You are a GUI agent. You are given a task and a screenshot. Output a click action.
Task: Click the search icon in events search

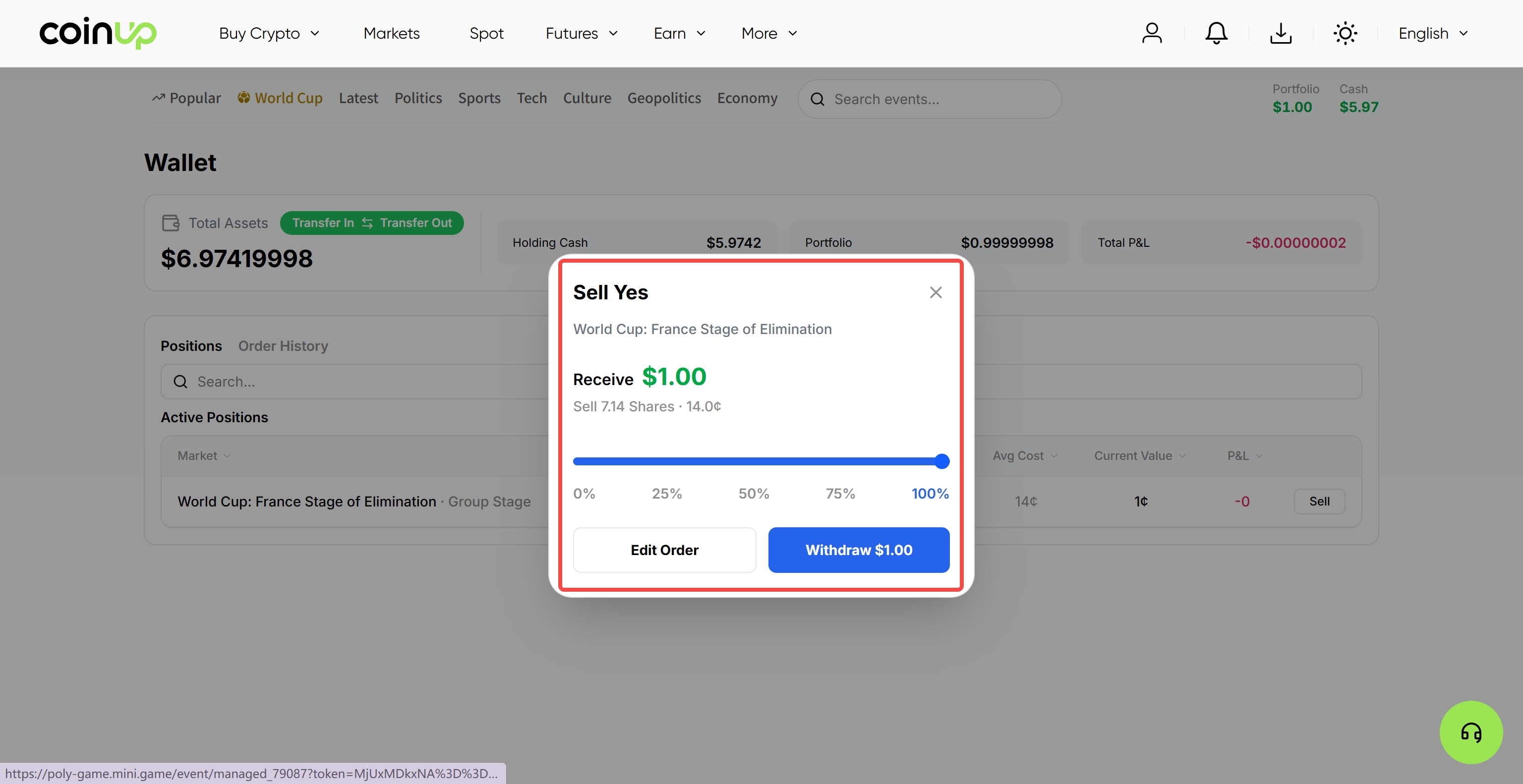[x=817, y=99]
